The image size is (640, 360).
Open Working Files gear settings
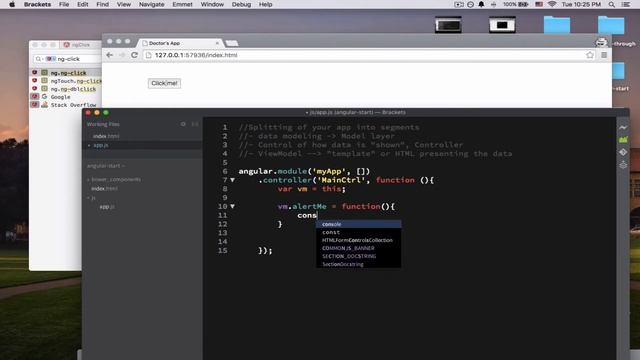coord(183,124)
